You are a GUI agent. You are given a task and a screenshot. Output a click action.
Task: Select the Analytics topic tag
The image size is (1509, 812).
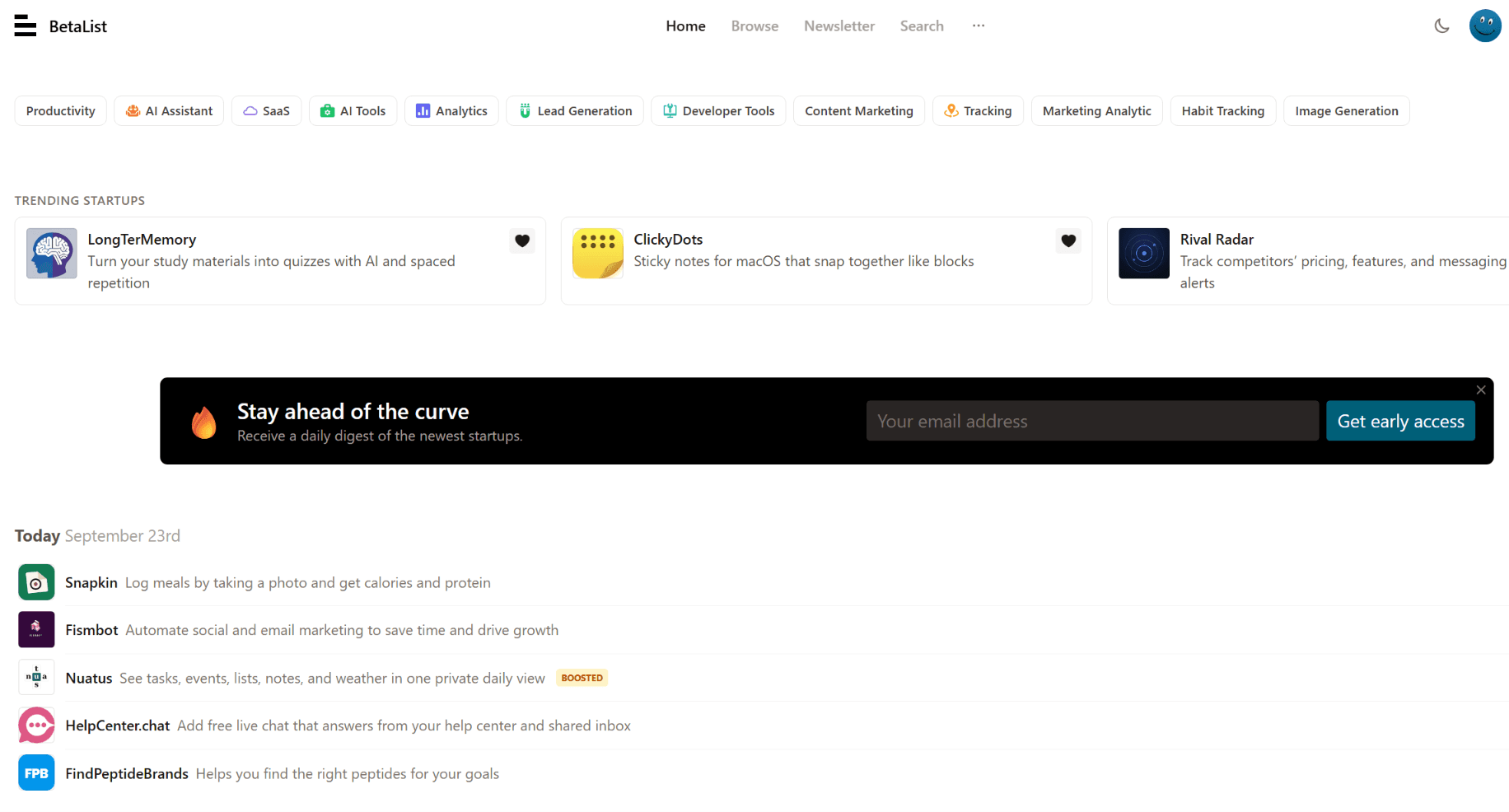pos(451,110)
